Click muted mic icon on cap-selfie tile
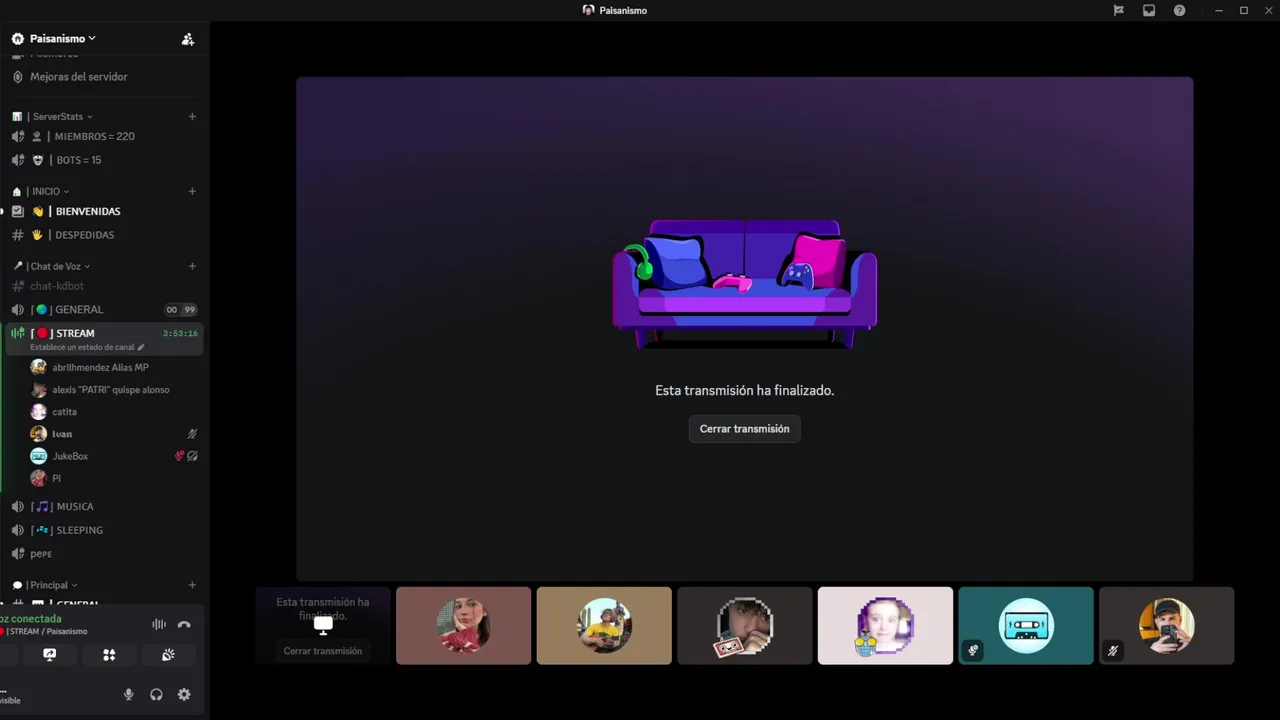Image resolution: width=1280 pixels, height=720 pixels. (x=1113, y=650)
